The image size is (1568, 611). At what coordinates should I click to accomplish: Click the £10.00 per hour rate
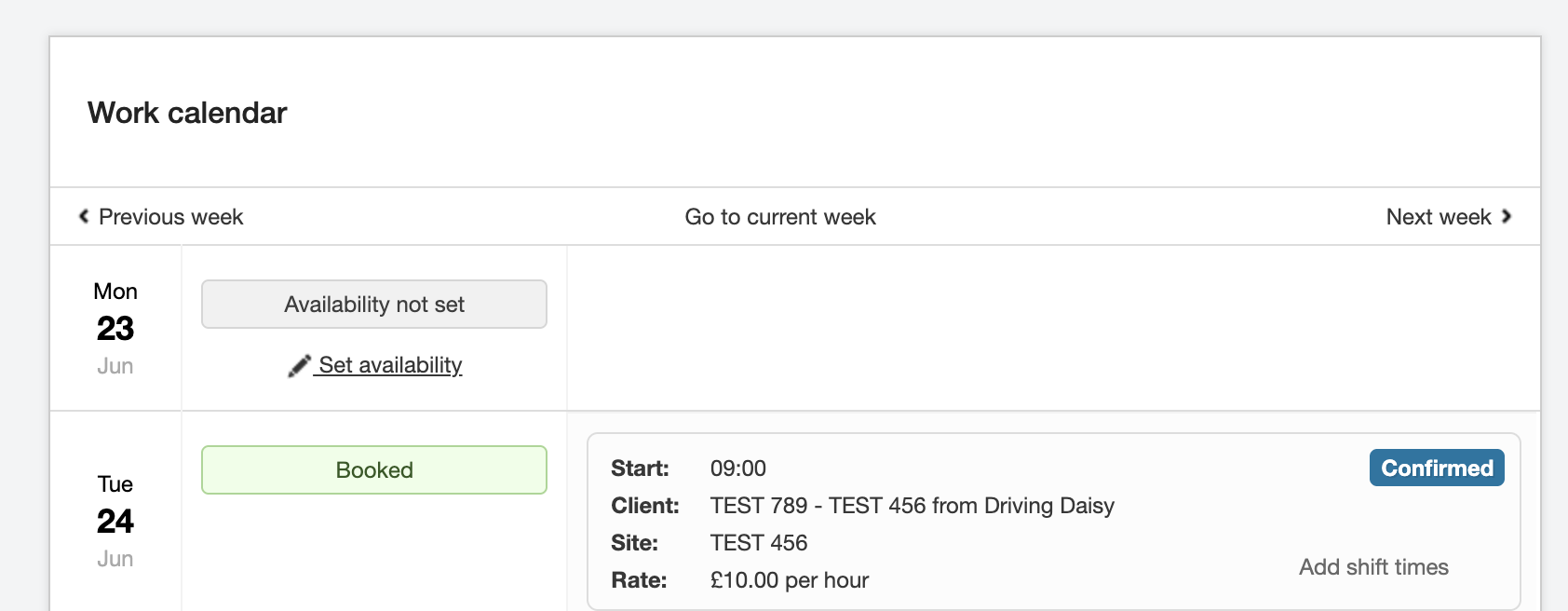pos(789,580)
